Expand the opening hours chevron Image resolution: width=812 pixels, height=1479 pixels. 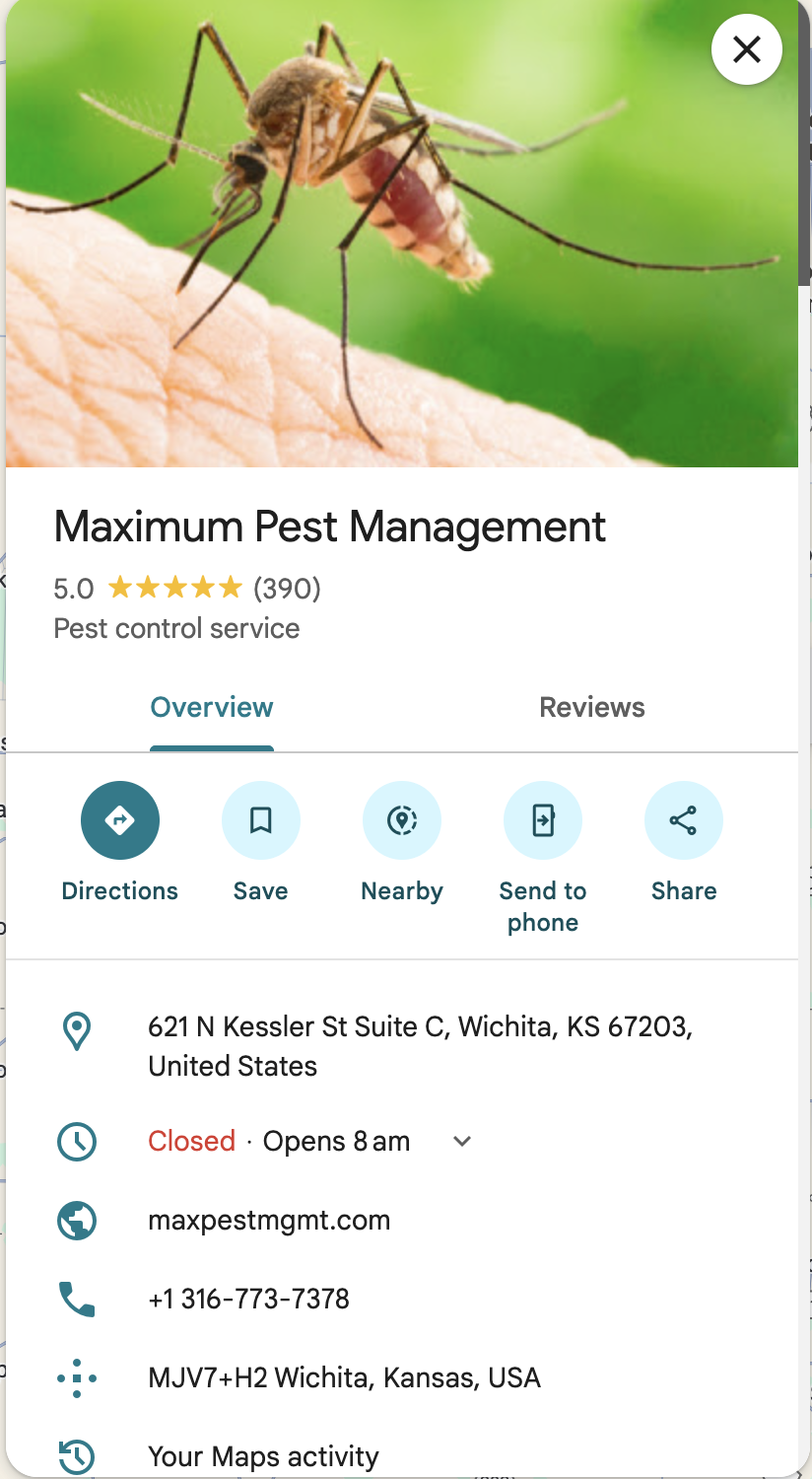pos(462,1142)
